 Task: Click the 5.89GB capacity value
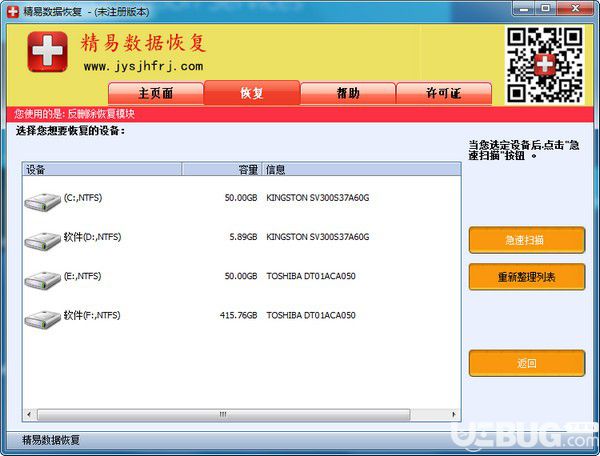coord(243,237)
